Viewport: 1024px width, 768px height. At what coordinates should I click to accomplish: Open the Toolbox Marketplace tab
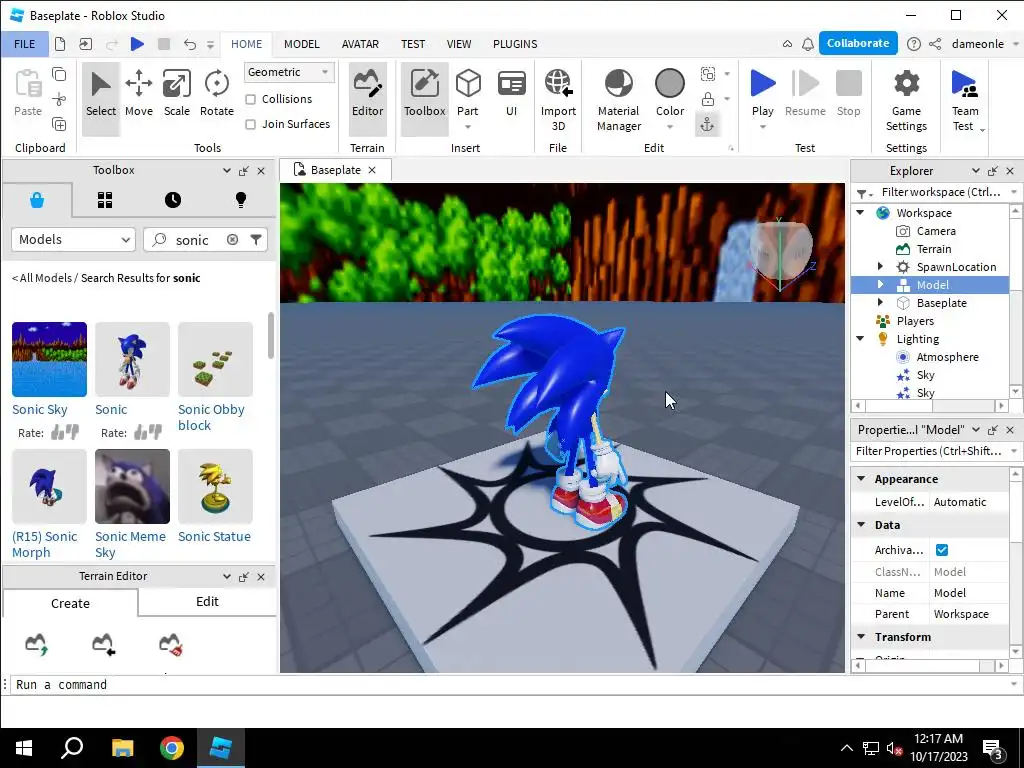37,200
